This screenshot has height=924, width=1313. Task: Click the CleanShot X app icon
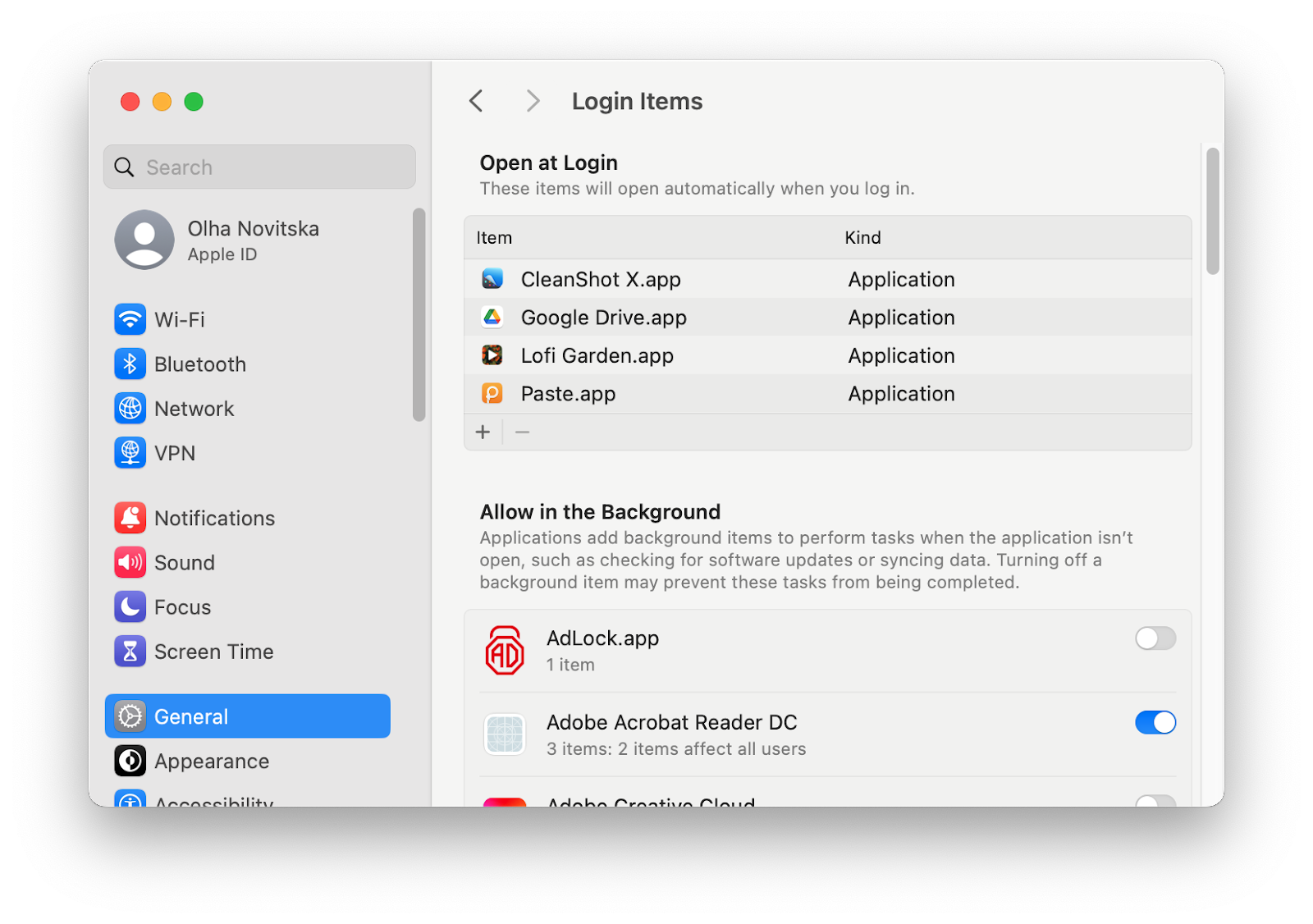tap(493, 279)
